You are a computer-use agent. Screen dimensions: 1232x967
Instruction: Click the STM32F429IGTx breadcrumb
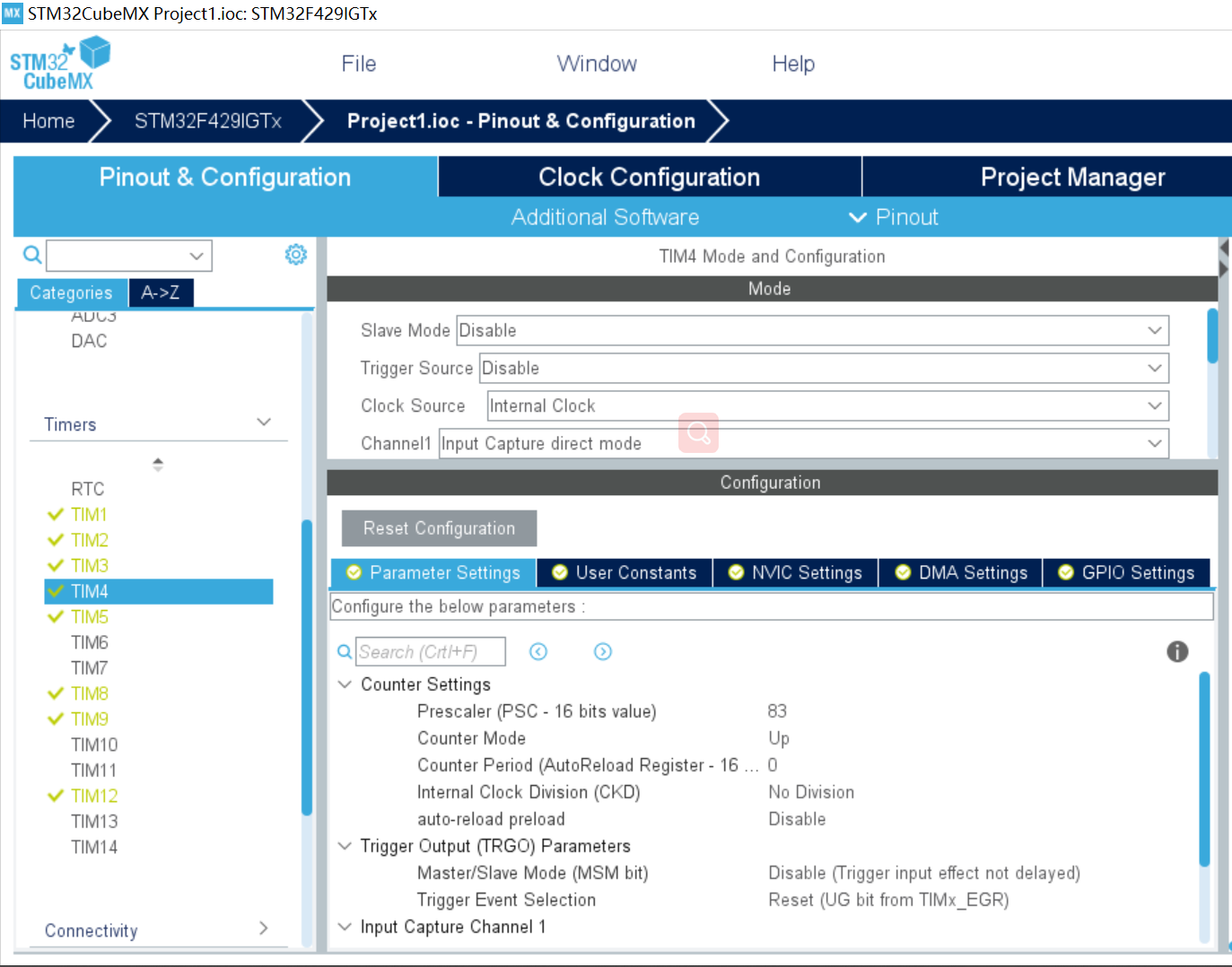[x=208, y=121]
